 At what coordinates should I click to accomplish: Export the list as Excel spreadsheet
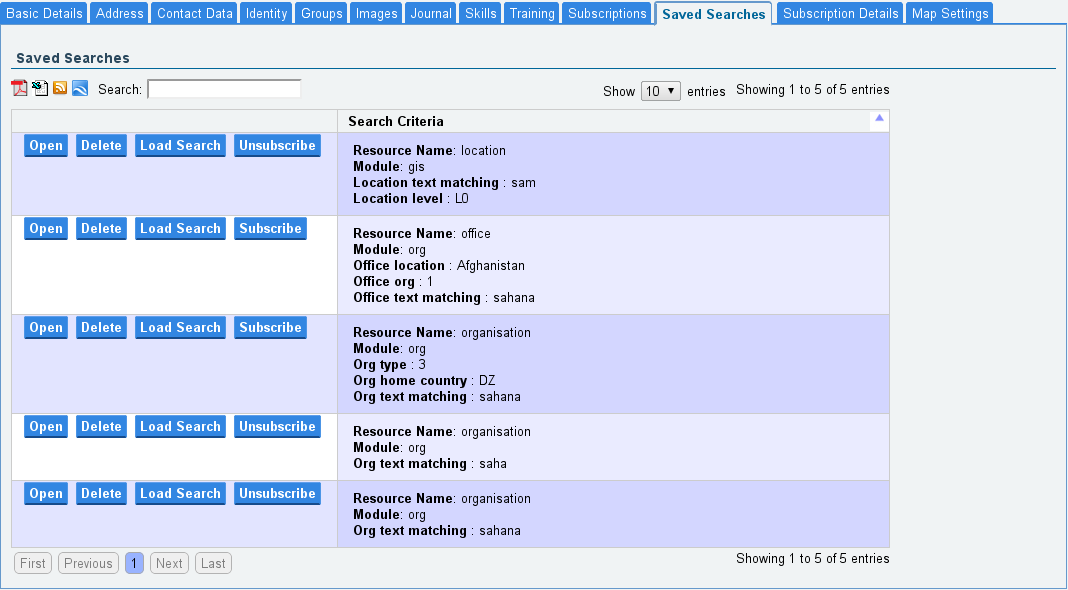[x=40, y=88]
